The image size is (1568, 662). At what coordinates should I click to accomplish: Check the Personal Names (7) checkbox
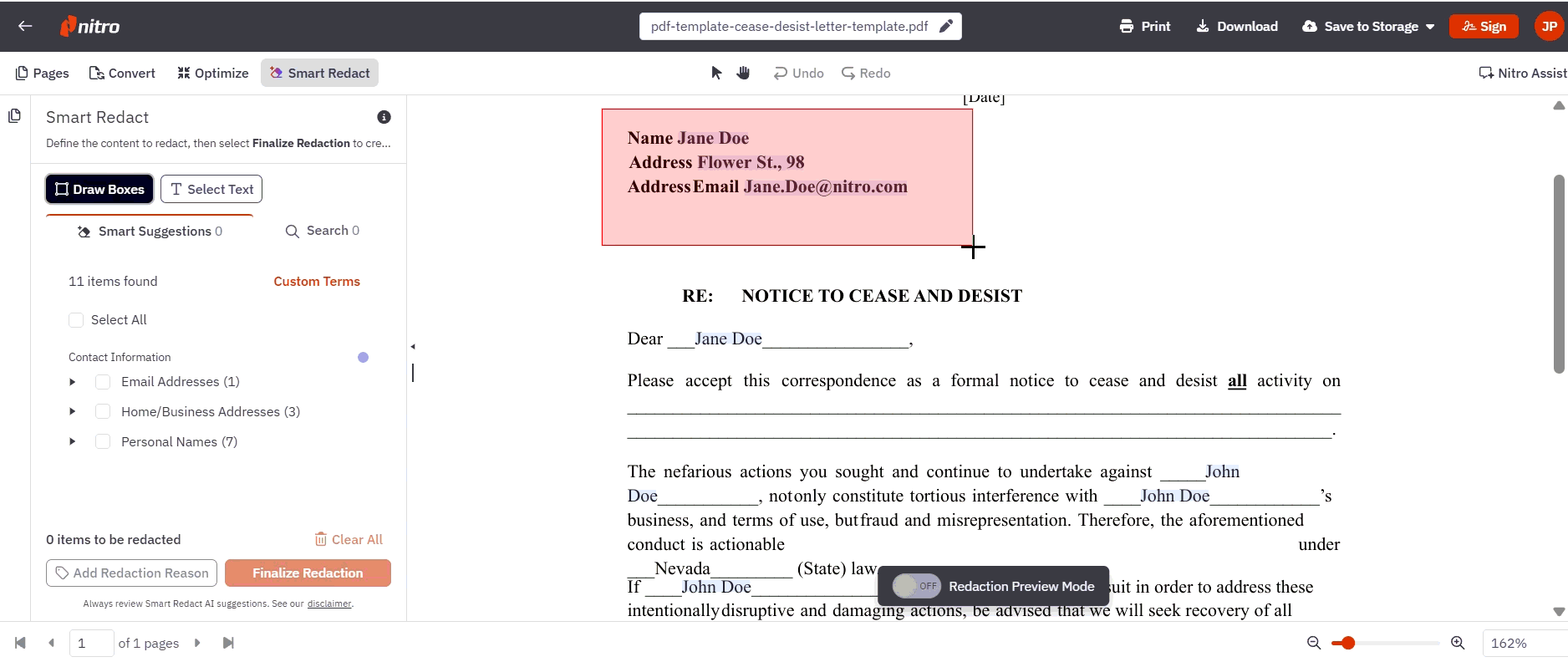pos(103,441)
